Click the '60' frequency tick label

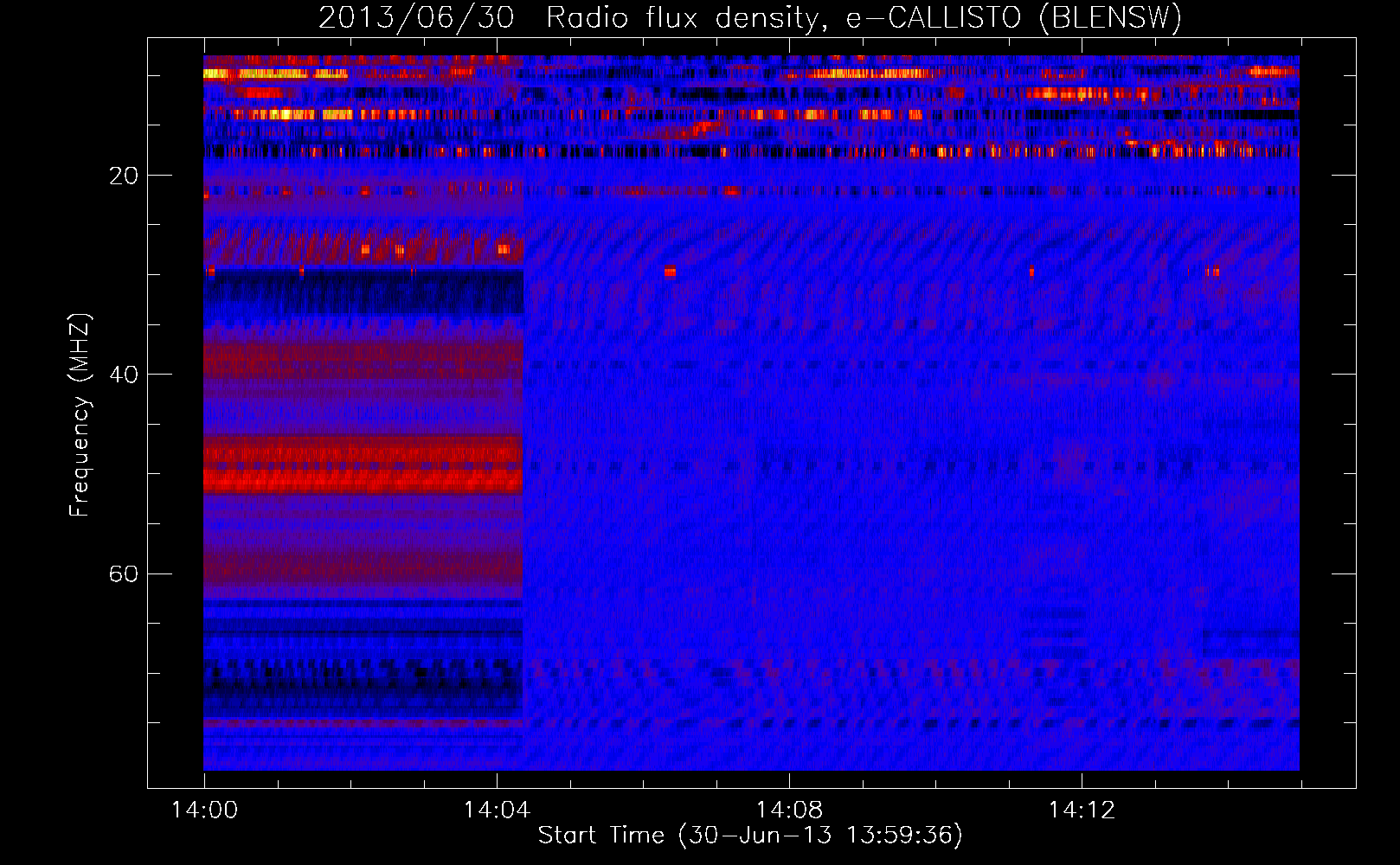(123, 573)
